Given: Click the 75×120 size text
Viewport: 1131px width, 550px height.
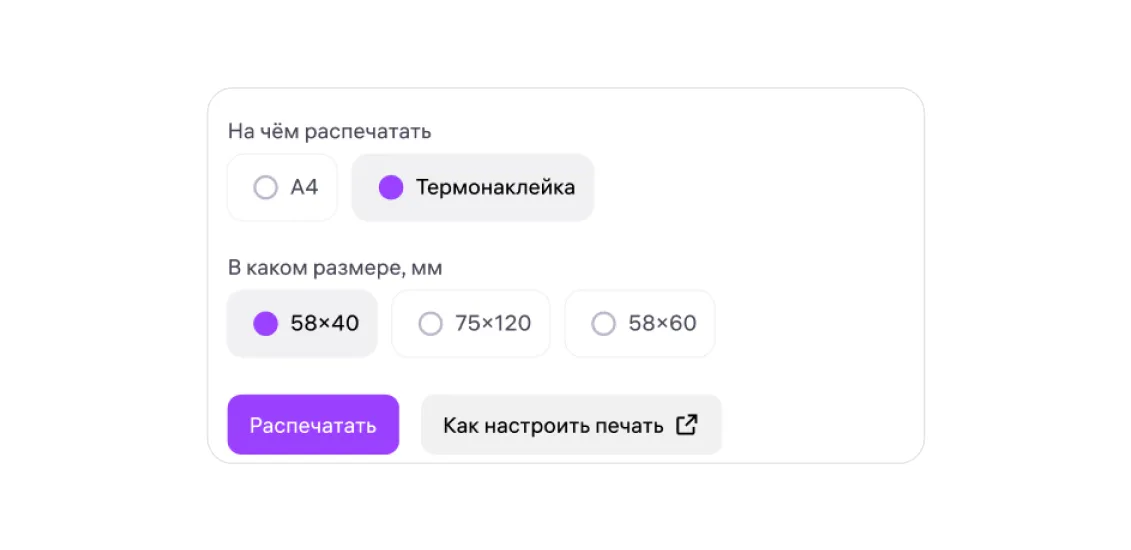Looking at the screenshot, I should (492, 323).
